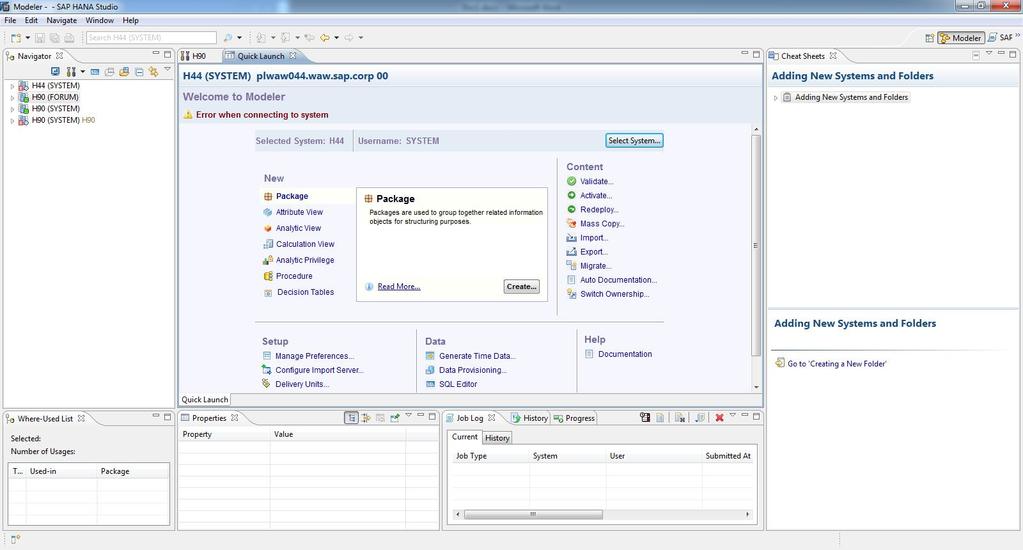This screenshot has width=1023, height=550.
Task: Select Attribute View in New list
Action: 299,212
